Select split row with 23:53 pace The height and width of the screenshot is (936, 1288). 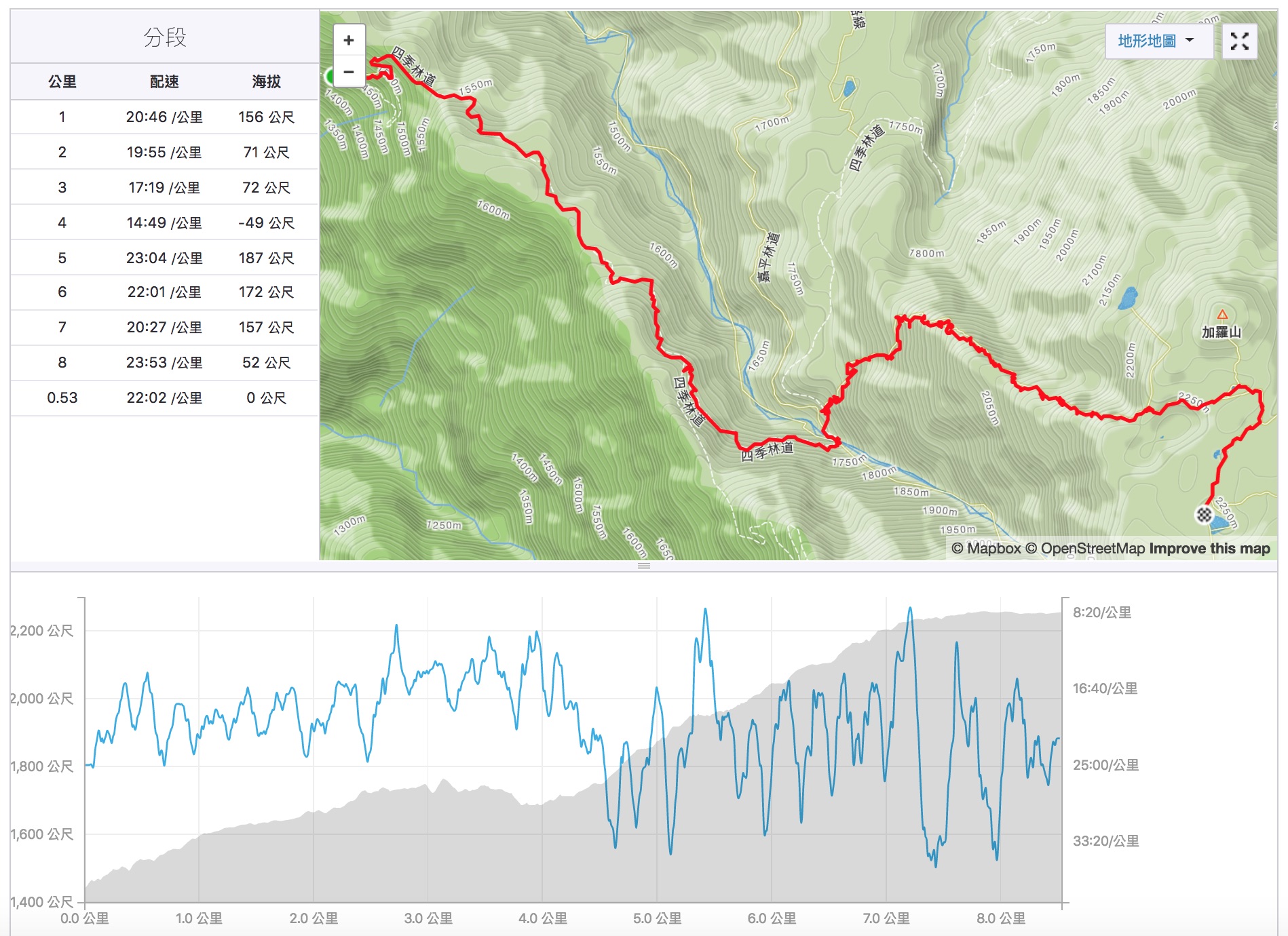click(164, 362)
